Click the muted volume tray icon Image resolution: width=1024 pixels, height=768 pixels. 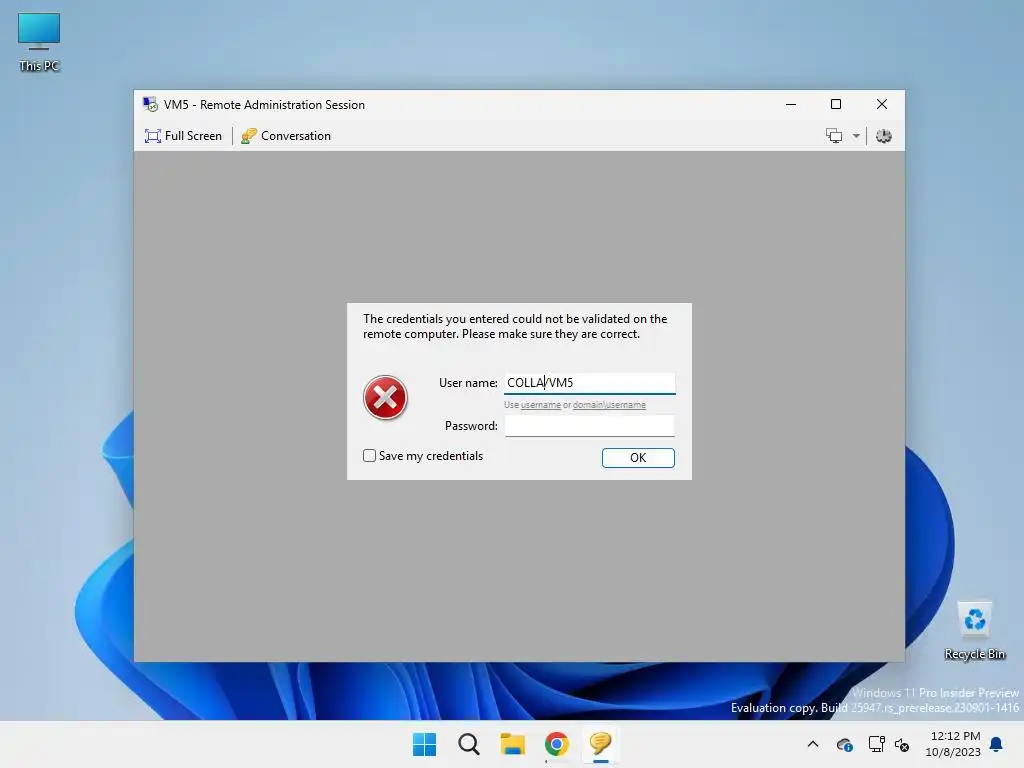(x=902, y=744)
